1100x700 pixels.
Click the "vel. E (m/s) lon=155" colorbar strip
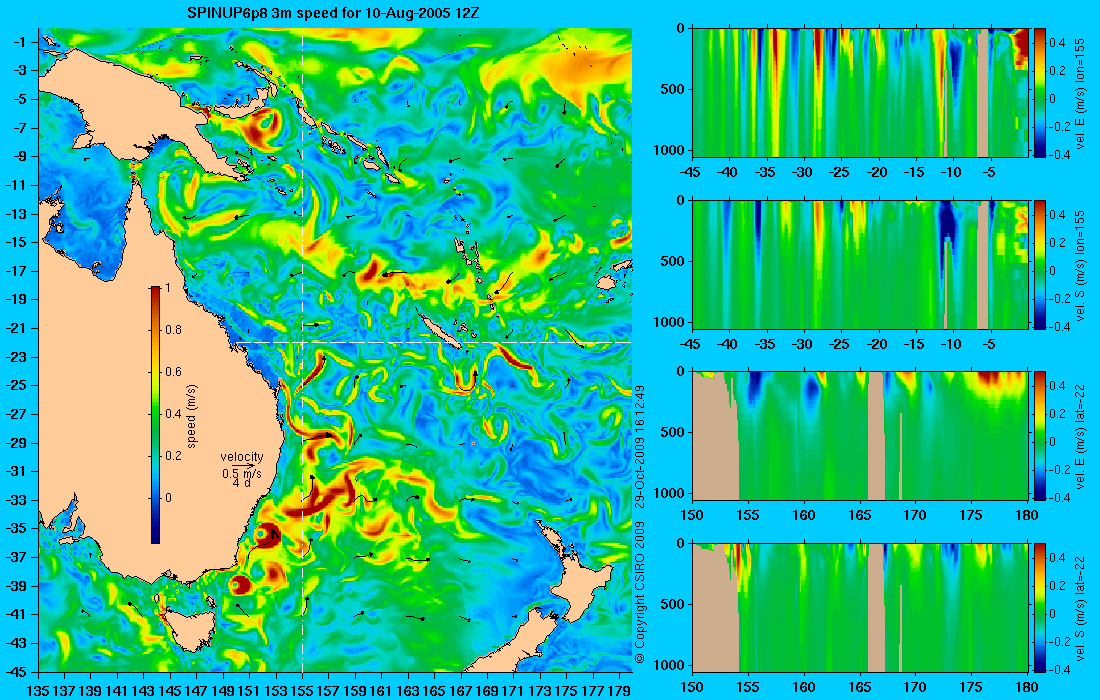pyautogui.click(x=1040, y=92)
